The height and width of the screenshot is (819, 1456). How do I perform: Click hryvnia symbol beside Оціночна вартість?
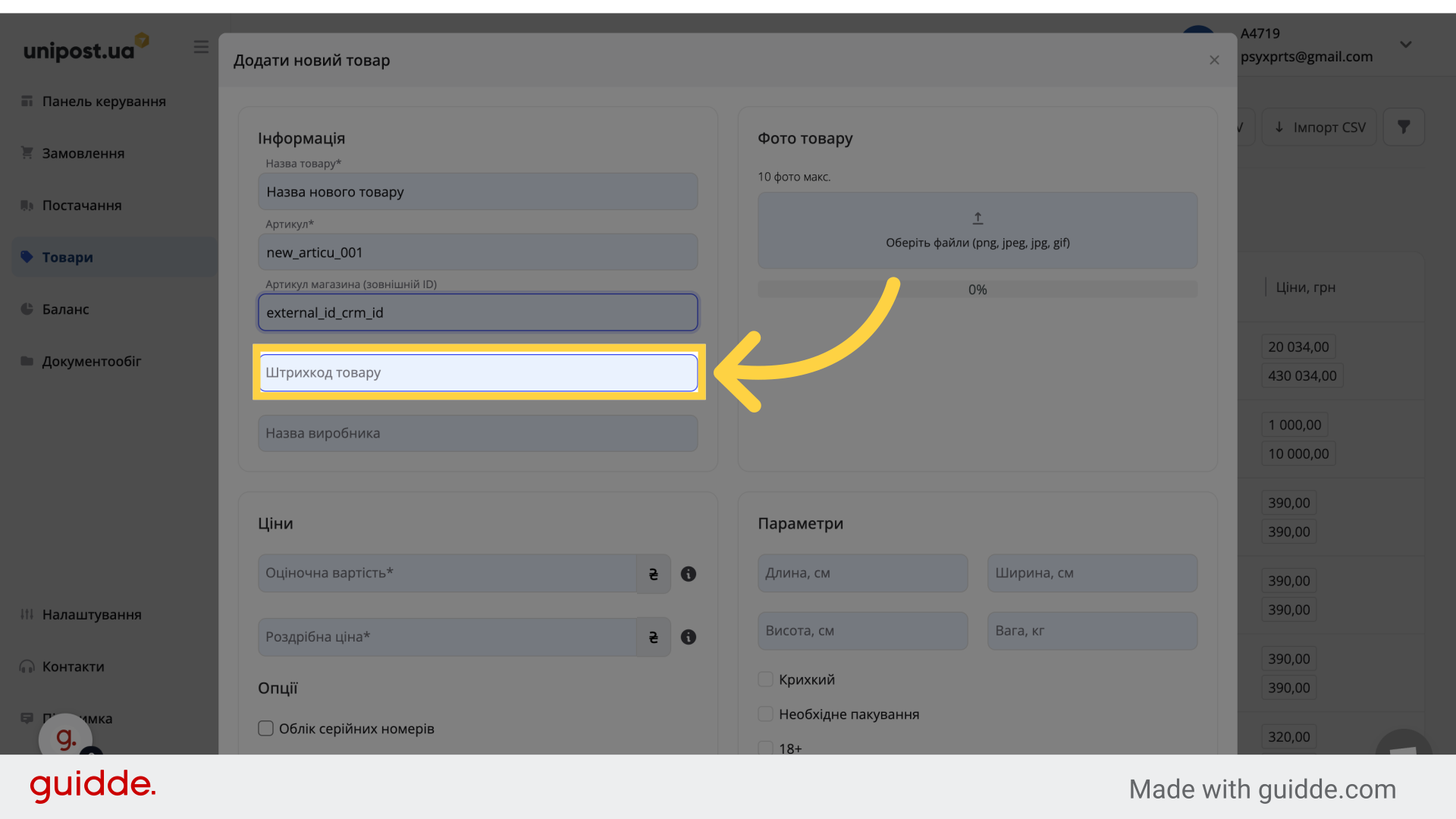click(x=654, y=574)
